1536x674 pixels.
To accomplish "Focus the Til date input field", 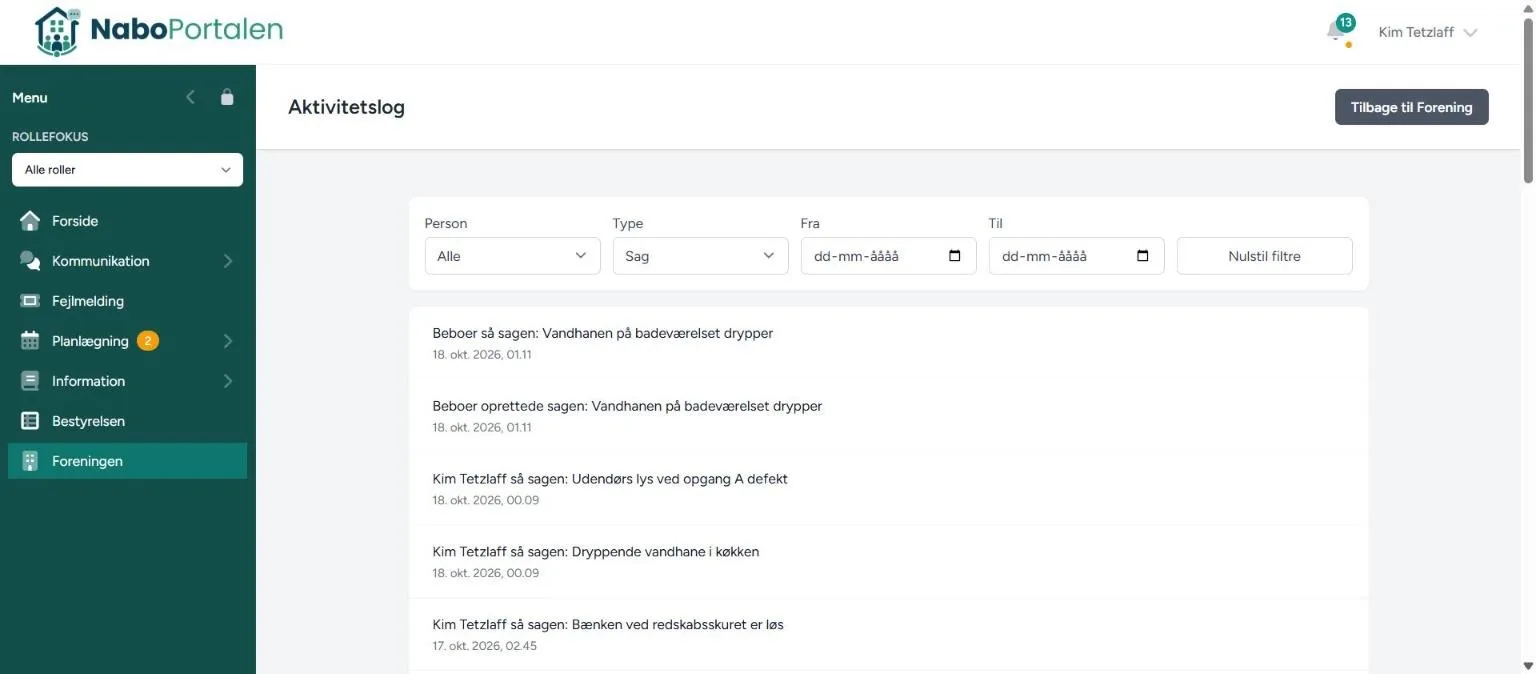I will pyautogui.click(x=1076, y=256).
